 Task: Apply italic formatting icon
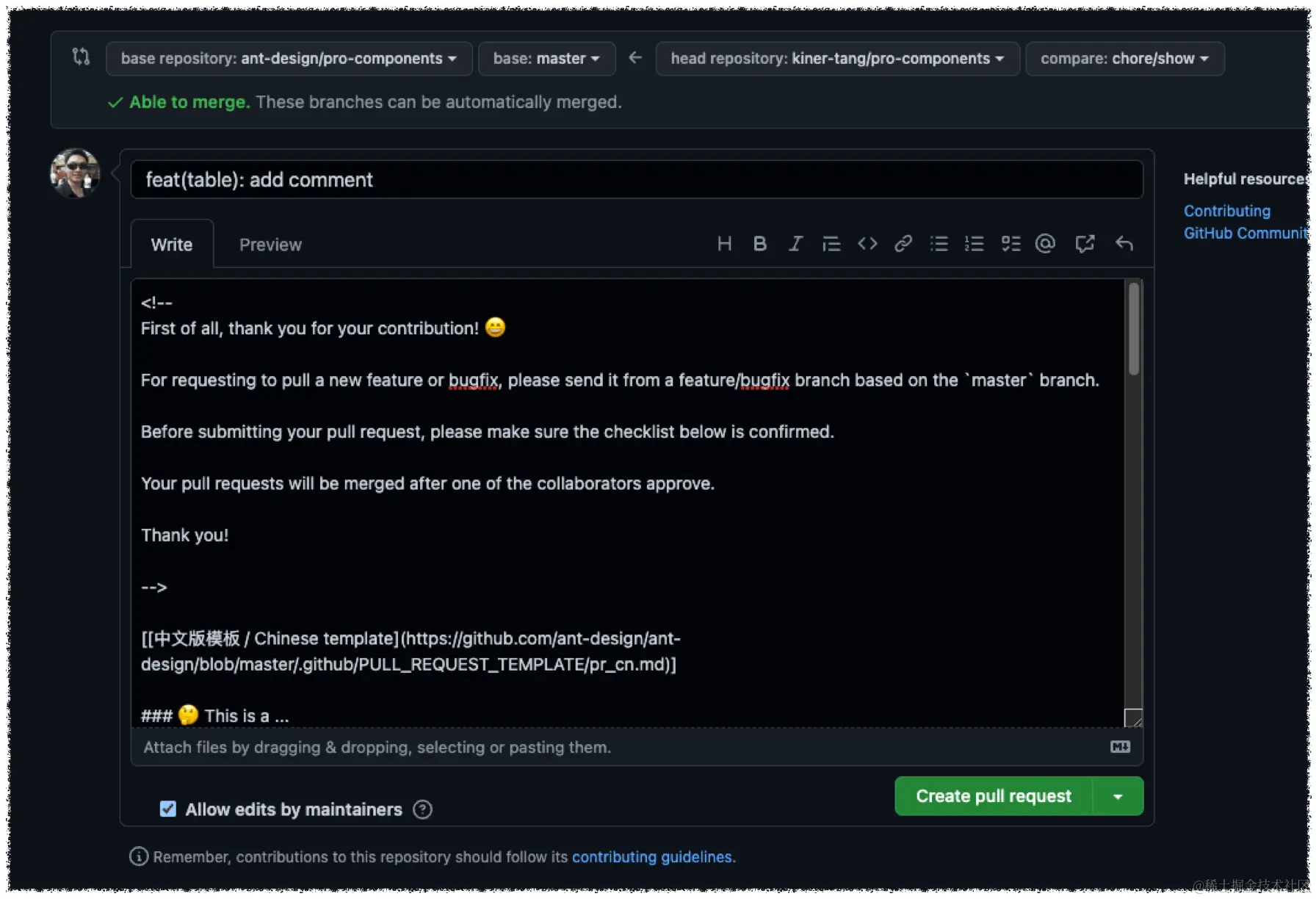(x=795, y=244)
